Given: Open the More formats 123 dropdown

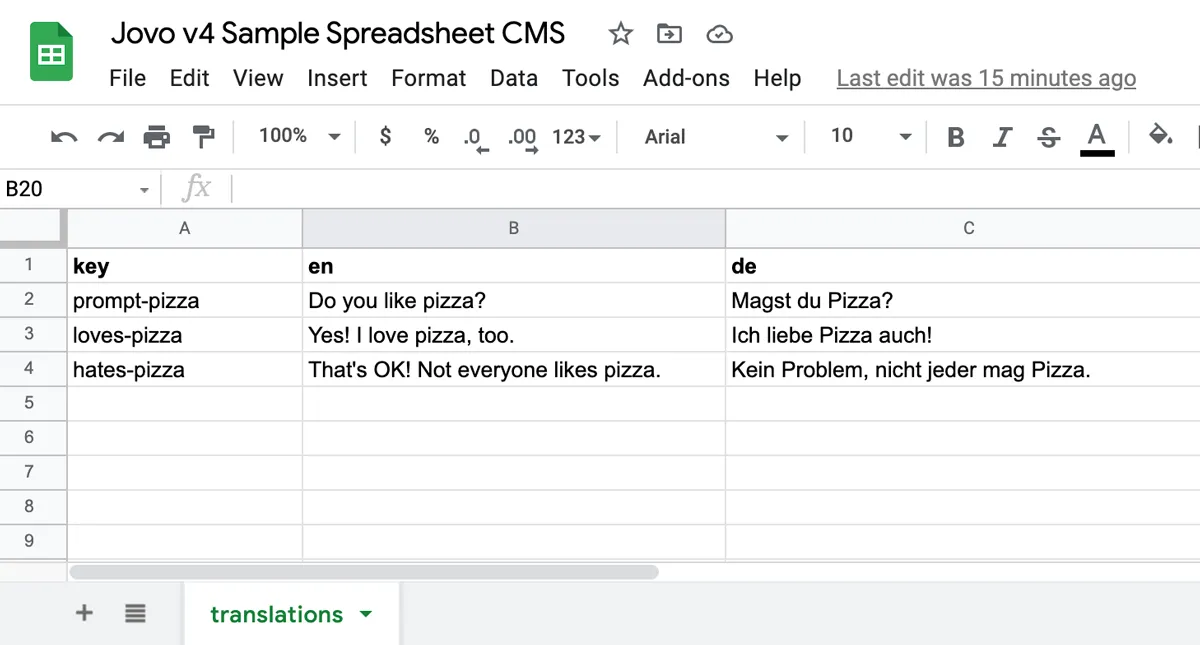Looking at the screenshot, I should (x=575, y=137).
